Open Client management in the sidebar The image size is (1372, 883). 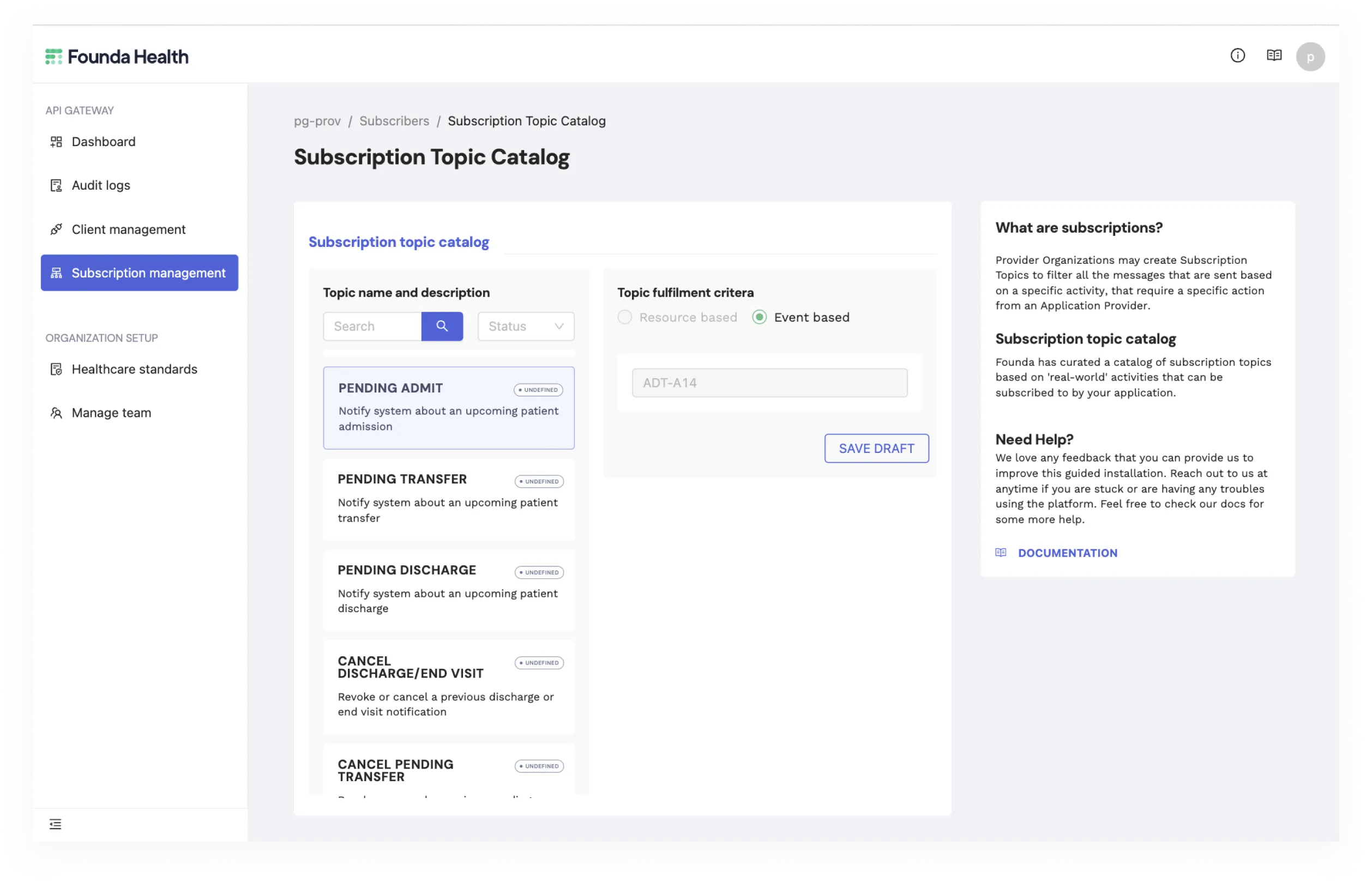(140, 229)
